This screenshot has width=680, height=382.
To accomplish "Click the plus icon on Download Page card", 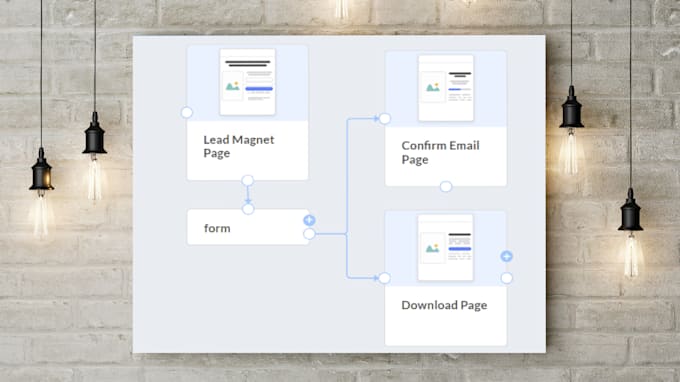I will 507,256.
